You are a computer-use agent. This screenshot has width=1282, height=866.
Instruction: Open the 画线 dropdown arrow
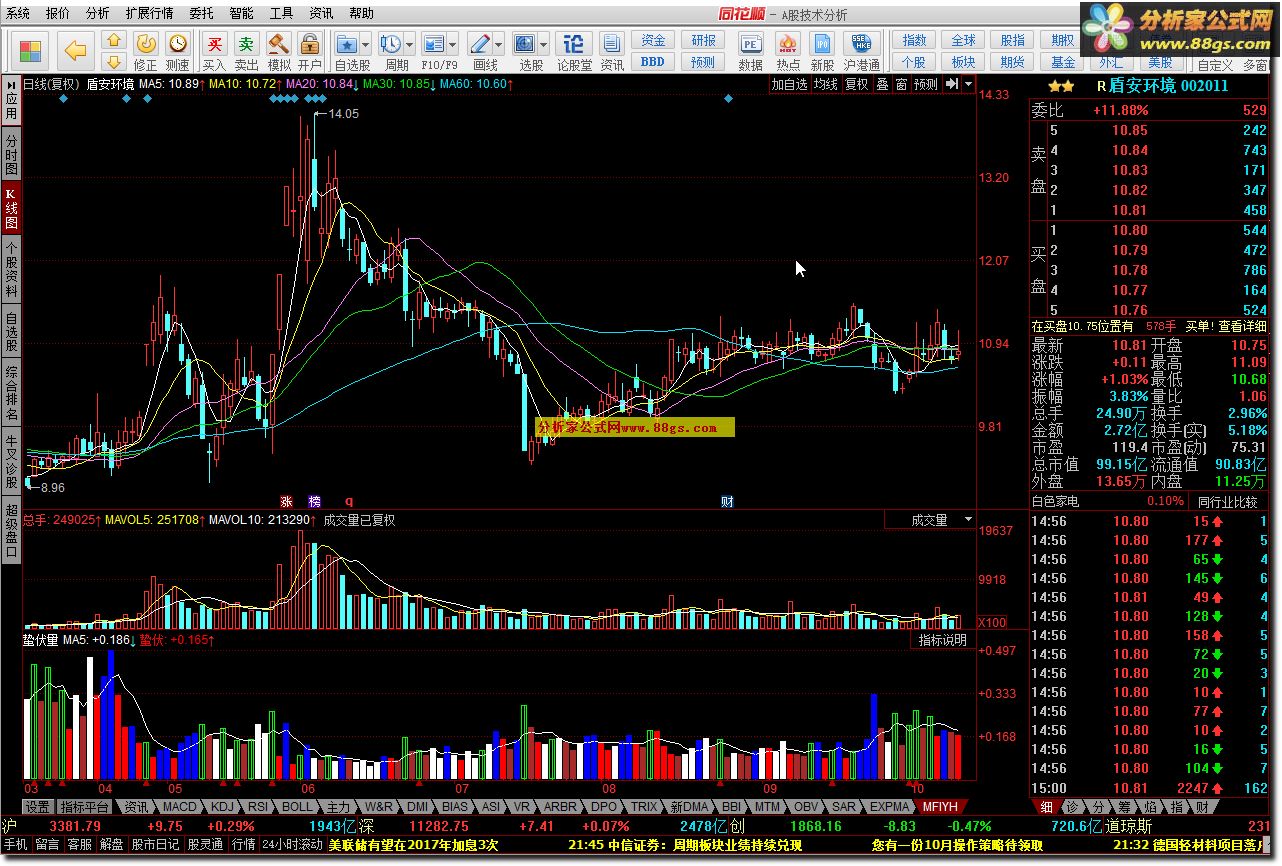click(499, 44)
